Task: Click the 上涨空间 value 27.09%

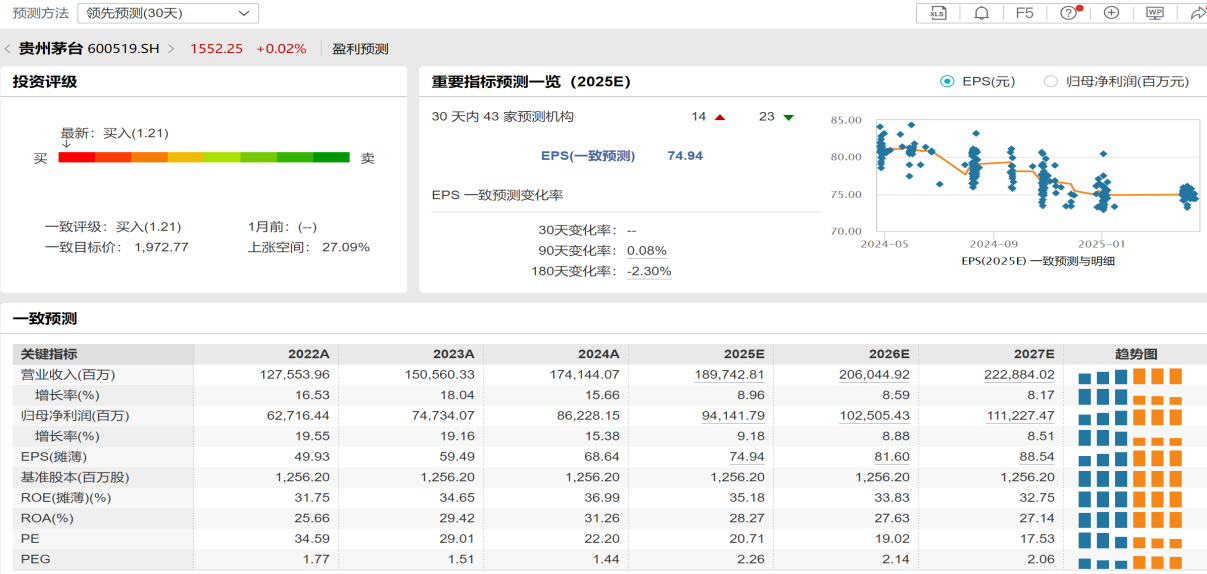Action: pyautogui.click(x=346, y=247)
